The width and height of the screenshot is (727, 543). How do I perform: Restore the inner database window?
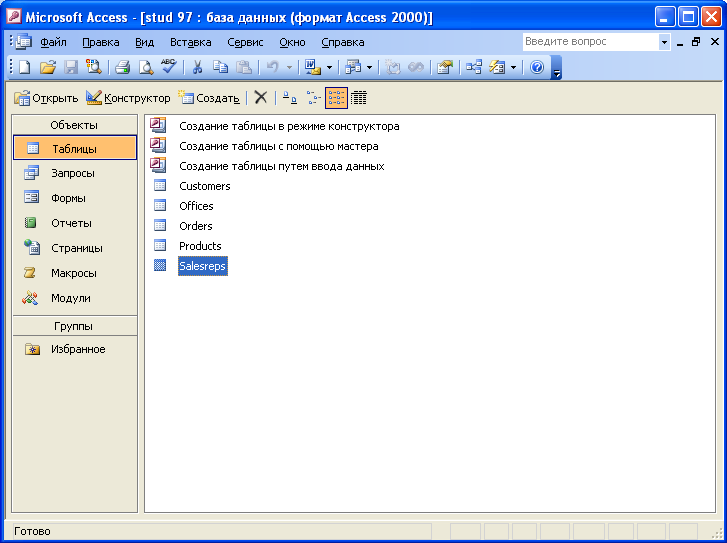point(695,42)
